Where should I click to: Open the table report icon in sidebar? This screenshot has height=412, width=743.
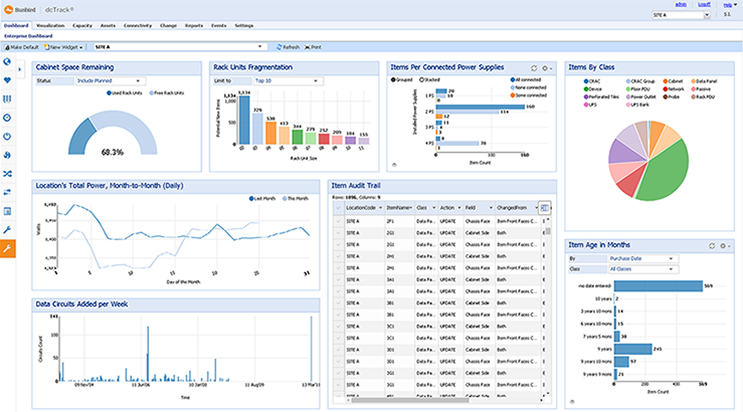pos(7,211)
